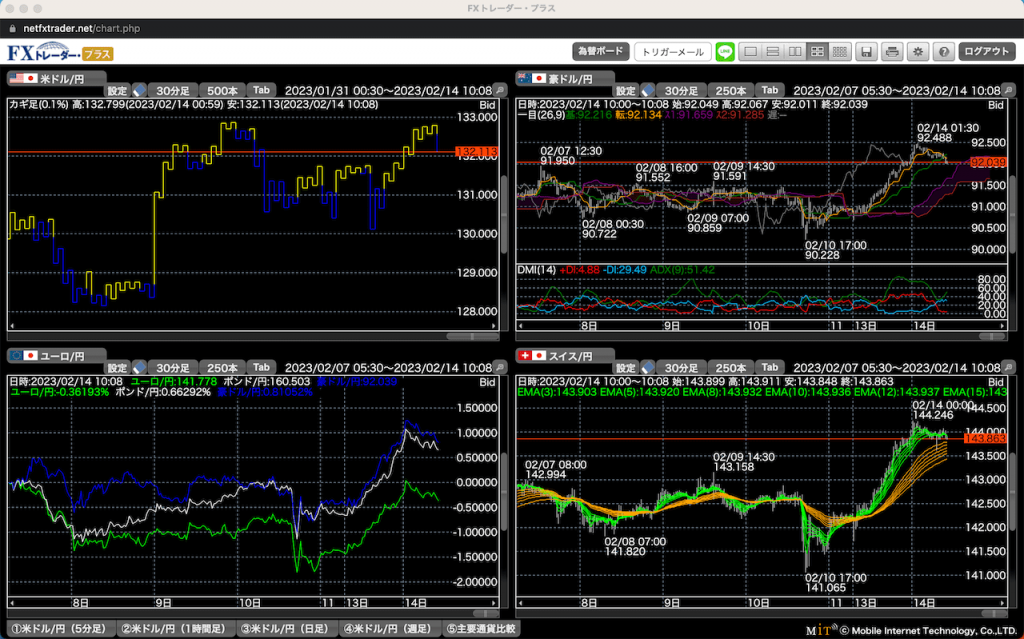The width and height of the screenshot is (1024, 639).
Task: Switch to single-chart layout
Action: pyautogui.click(x=750, y=52)
